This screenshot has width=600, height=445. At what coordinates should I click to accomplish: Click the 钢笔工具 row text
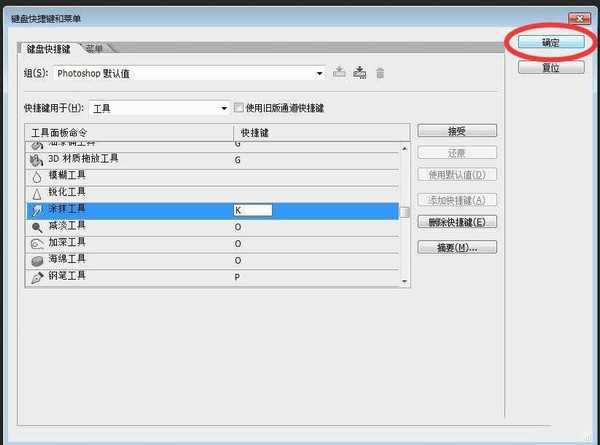(x=67, y=275)
